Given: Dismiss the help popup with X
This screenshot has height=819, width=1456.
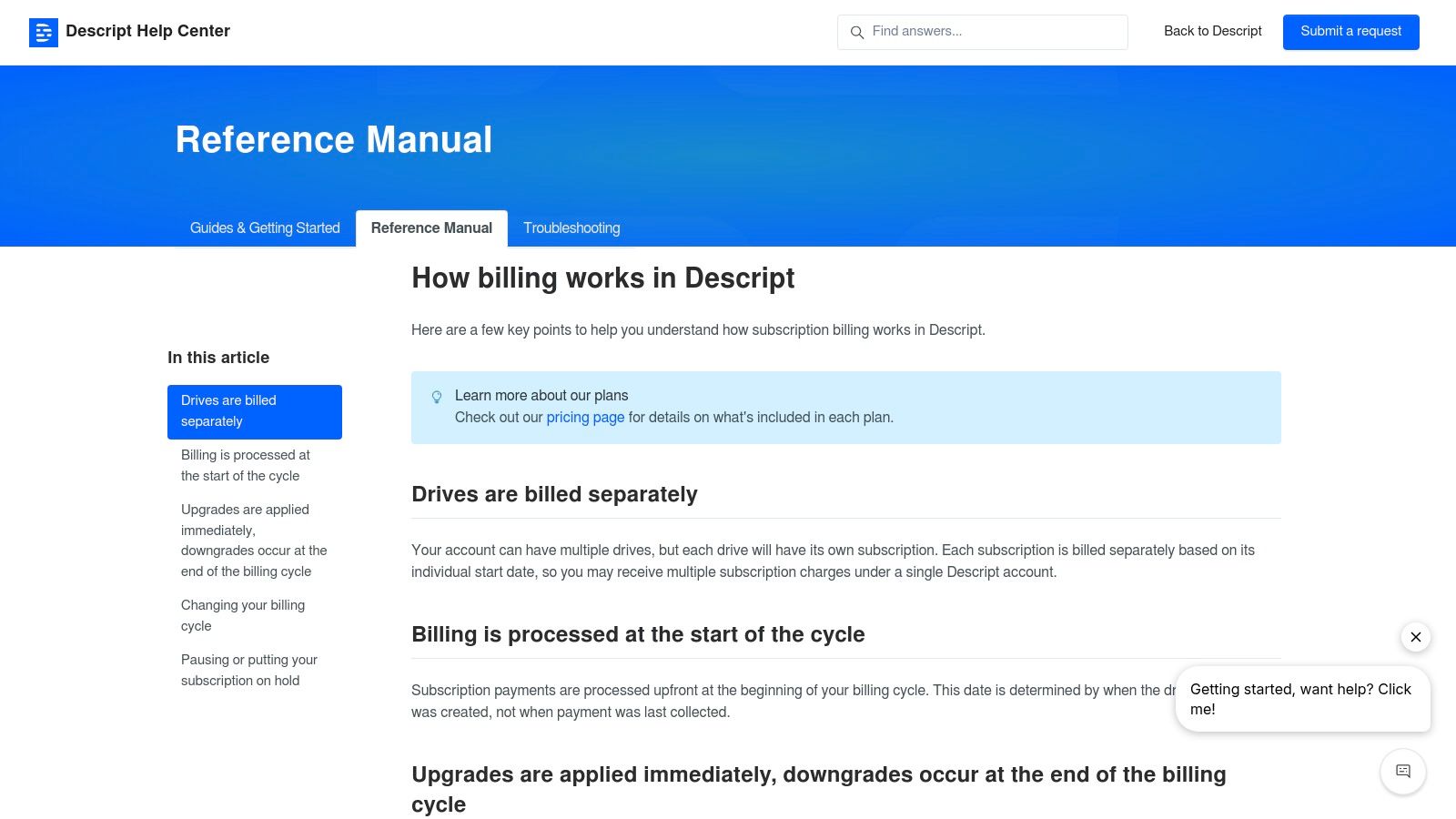Looking at the screenshot, I should 1415,637.
